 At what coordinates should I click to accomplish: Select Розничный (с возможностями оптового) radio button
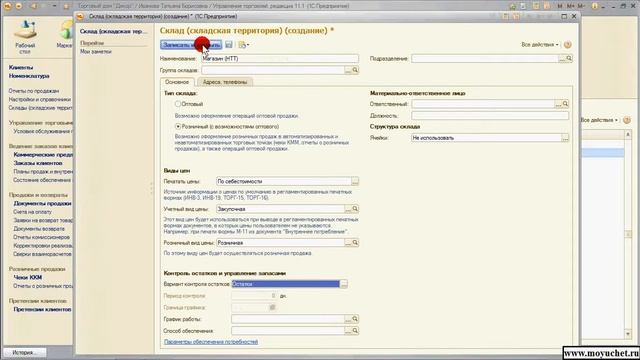[x=178, y=127]
